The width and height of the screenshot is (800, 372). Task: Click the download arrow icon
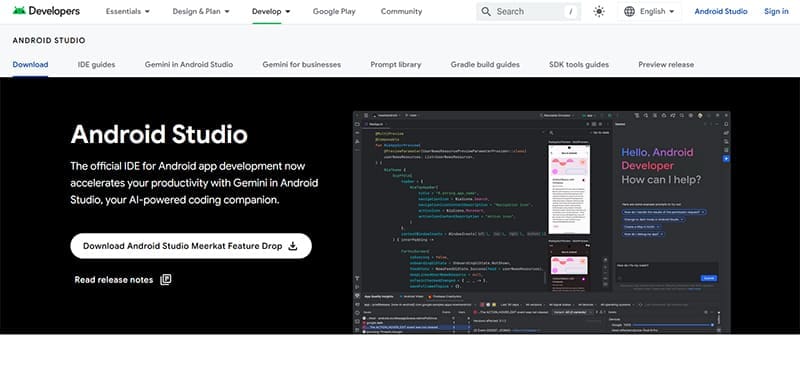click(x=293, y=246)
